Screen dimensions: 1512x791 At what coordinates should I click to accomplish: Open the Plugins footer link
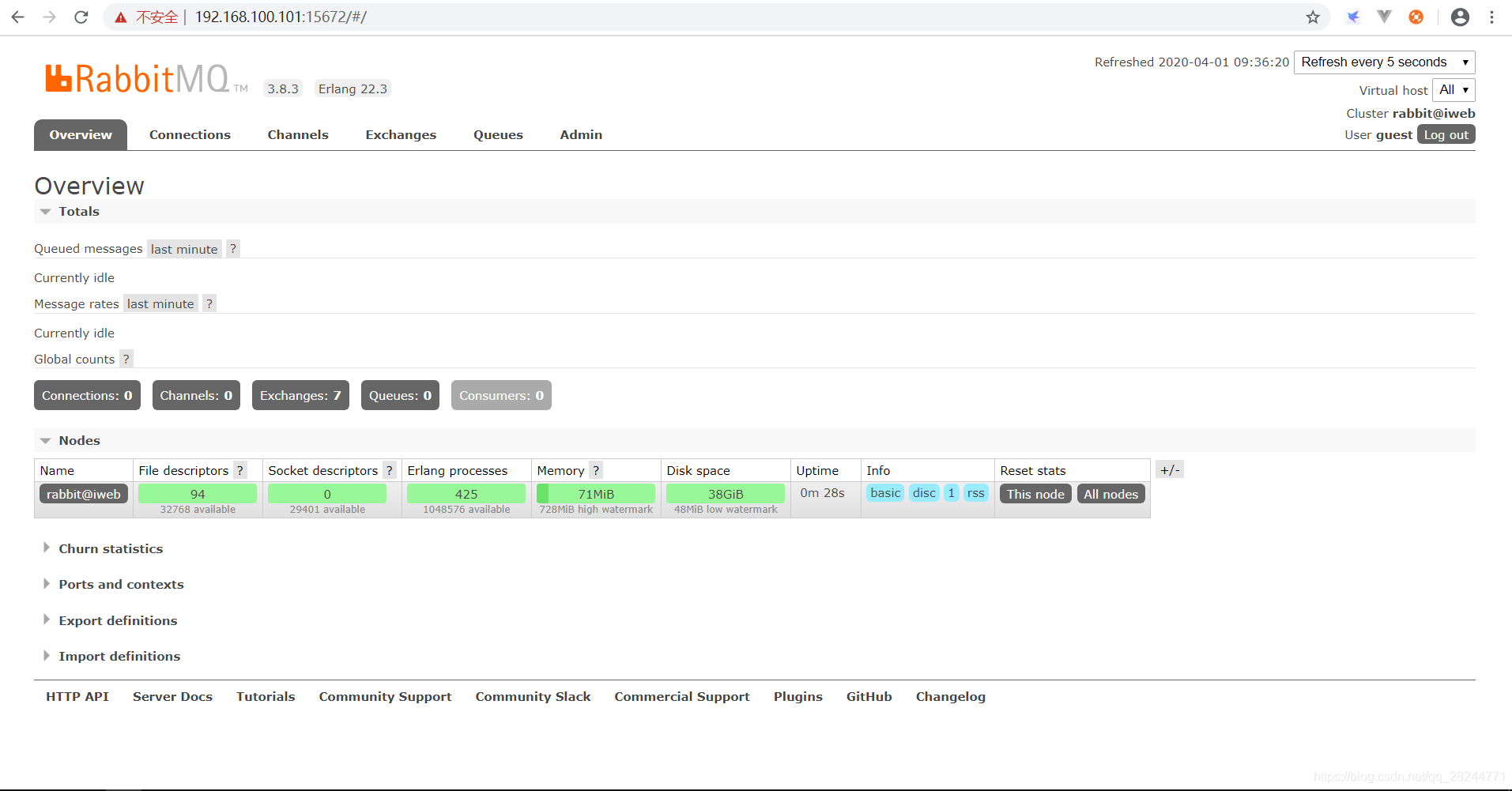coord(798,696)
